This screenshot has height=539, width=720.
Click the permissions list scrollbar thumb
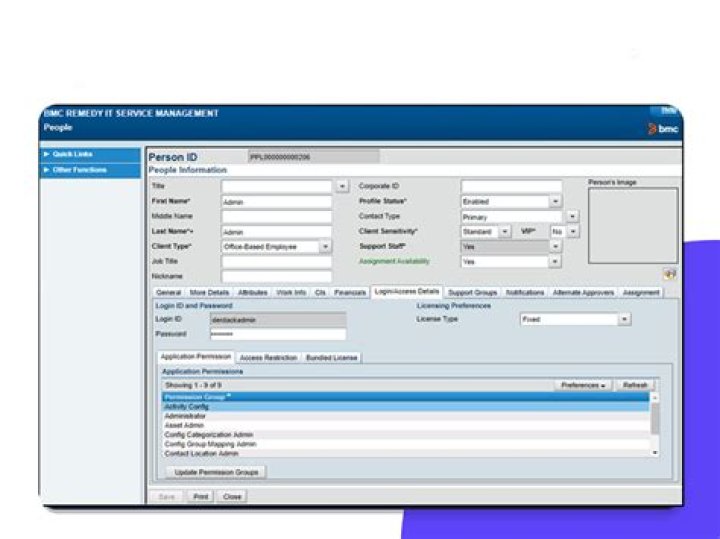(655, 419)
